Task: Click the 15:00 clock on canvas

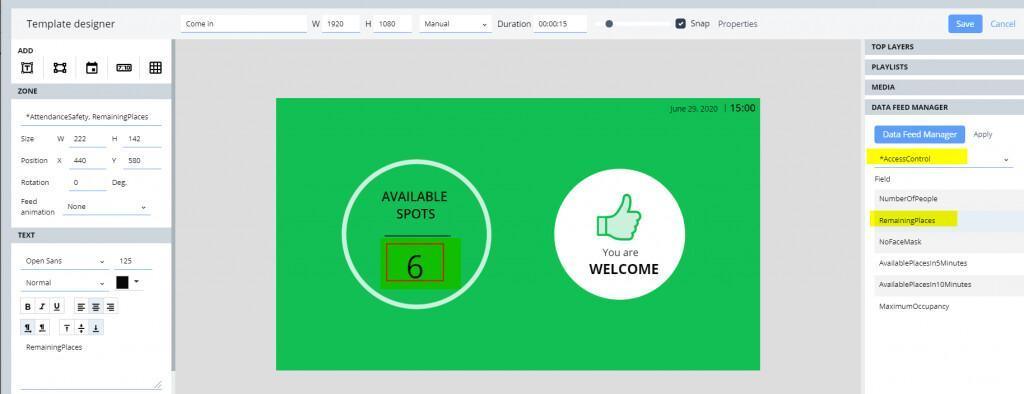Action: [743, 108]
